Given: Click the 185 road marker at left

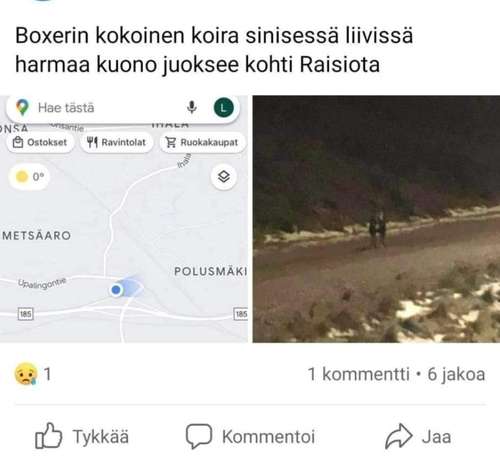Looking at the screenshot, I should pyautogui.click(x=26, y=314).
